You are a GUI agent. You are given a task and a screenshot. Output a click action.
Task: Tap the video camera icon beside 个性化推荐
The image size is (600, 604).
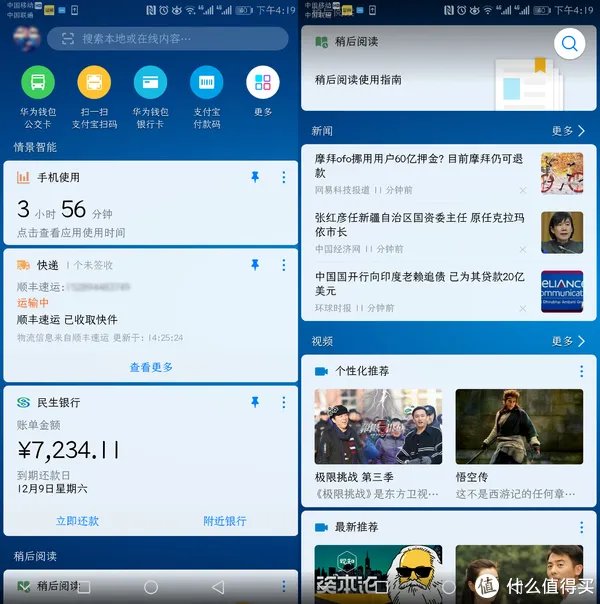(321, 371)
